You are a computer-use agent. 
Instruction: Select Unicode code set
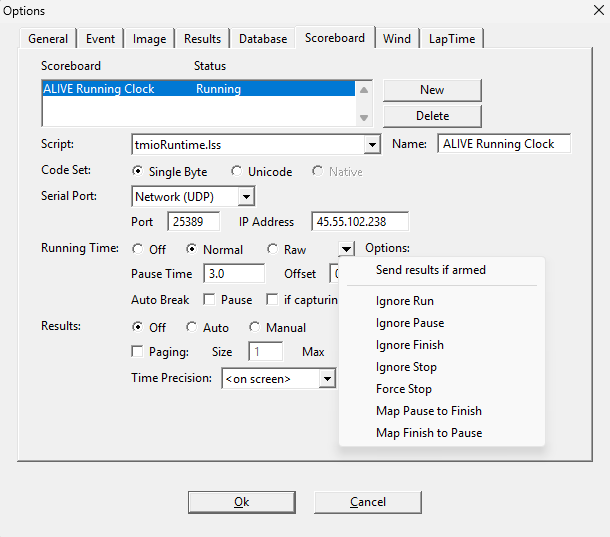(261, 172)
